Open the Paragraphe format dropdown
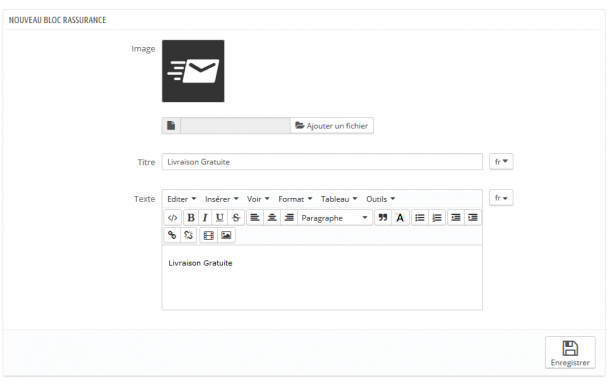Screen dimensions: 610x390 tap(335, 218)
